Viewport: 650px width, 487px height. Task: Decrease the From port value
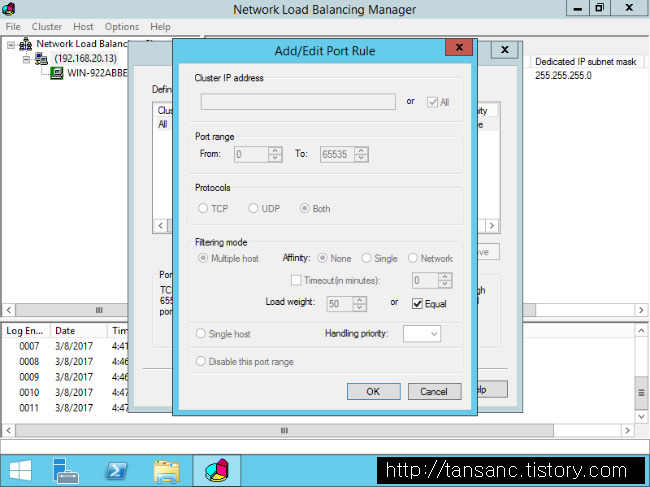click(x=275, y=158)
